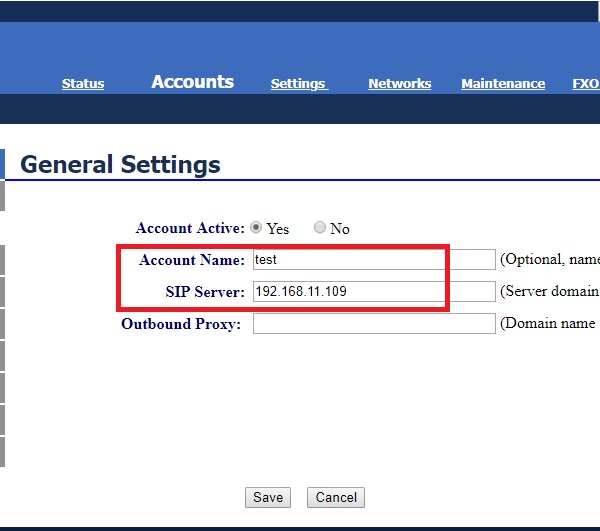Screen dimensions: 600x531
Task: Select No for Account Active
Action: 320,227
